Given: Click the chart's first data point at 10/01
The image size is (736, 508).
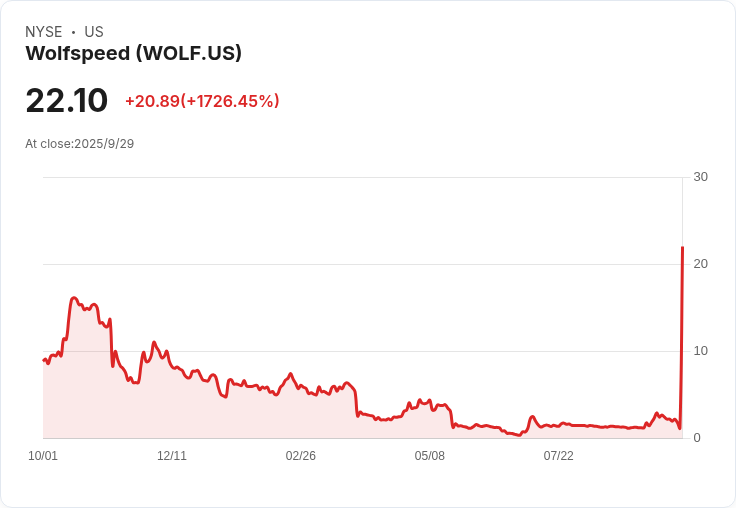Looking at the screenshot, I should [x=44, y=360].
